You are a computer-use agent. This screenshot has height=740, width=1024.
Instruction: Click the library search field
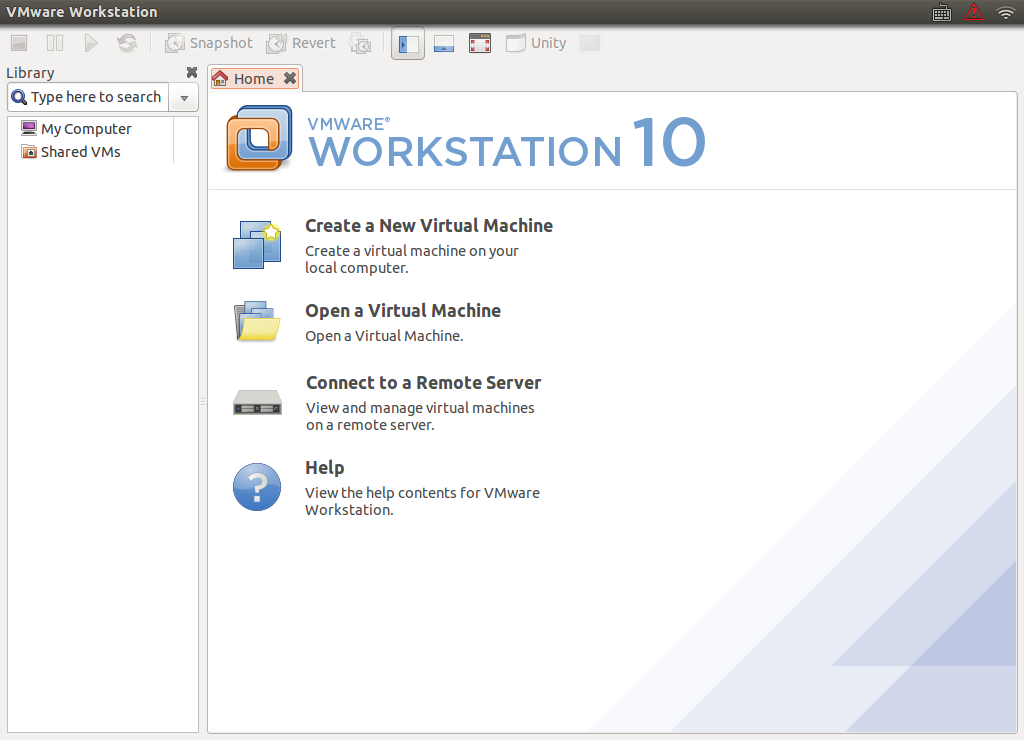coord(88,97)
